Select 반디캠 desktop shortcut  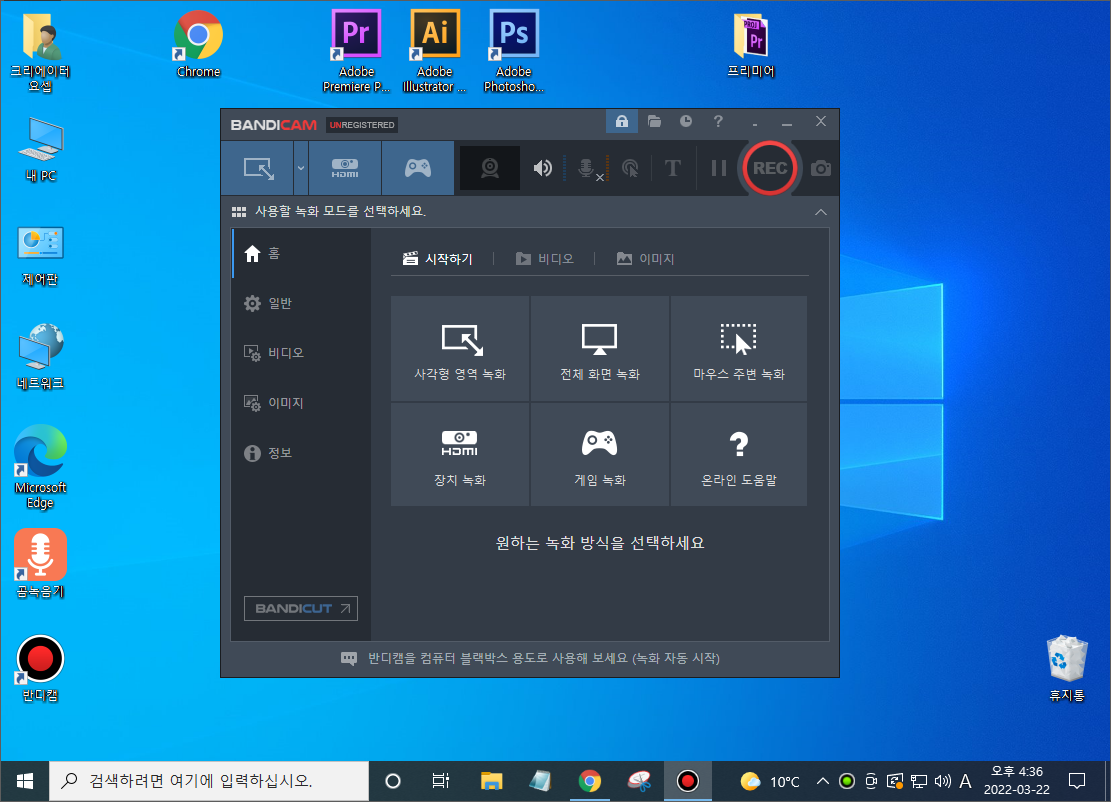tap(40, 668)
